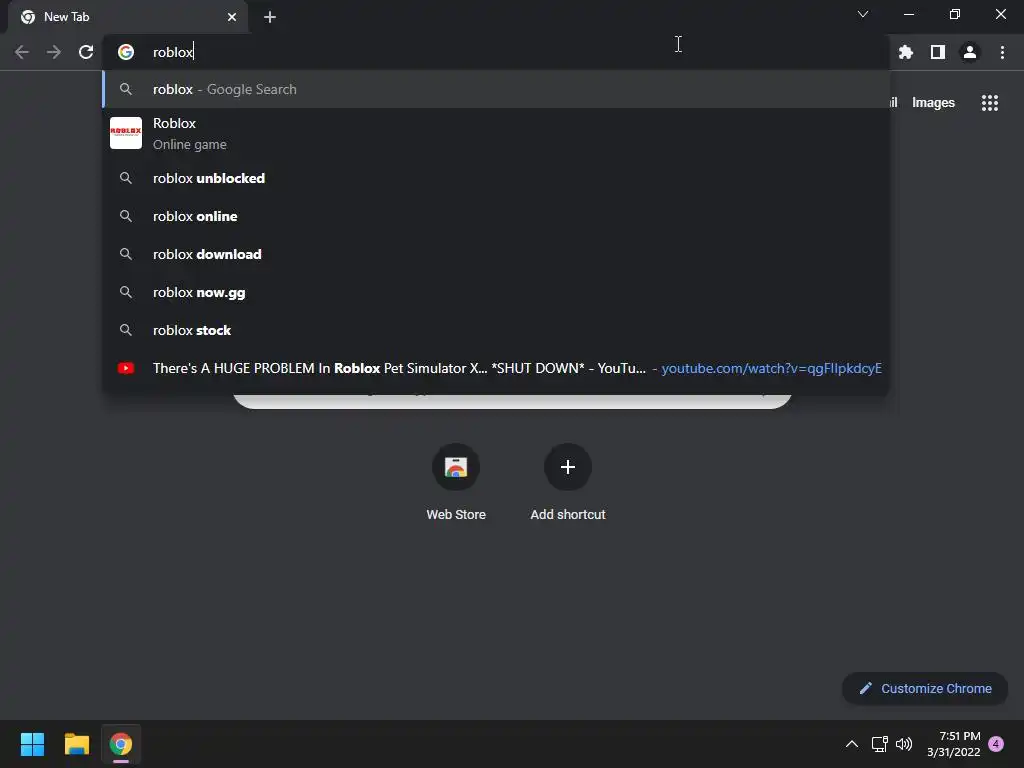
Task: Choose 'roblox download' suggestion
Action: 496,254
